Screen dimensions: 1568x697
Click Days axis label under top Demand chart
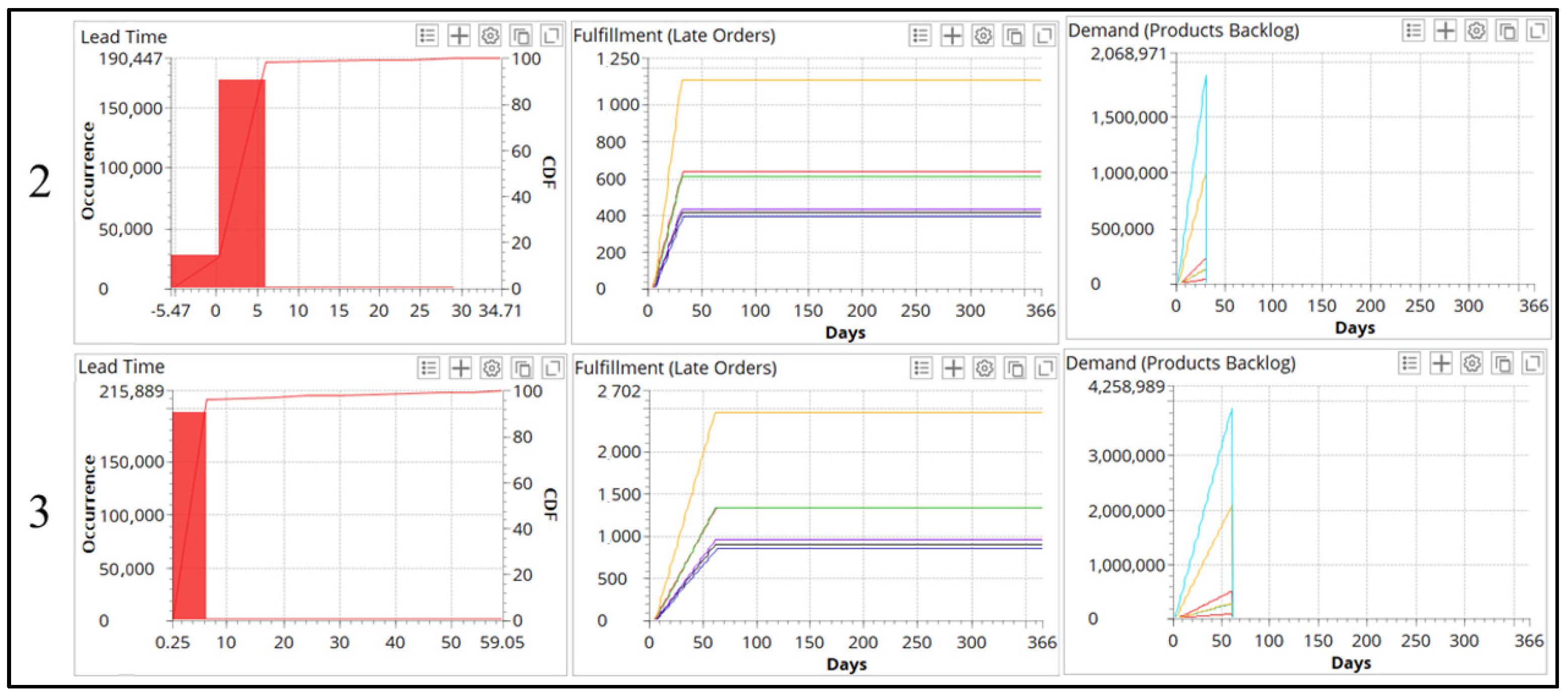(1354, 327)
